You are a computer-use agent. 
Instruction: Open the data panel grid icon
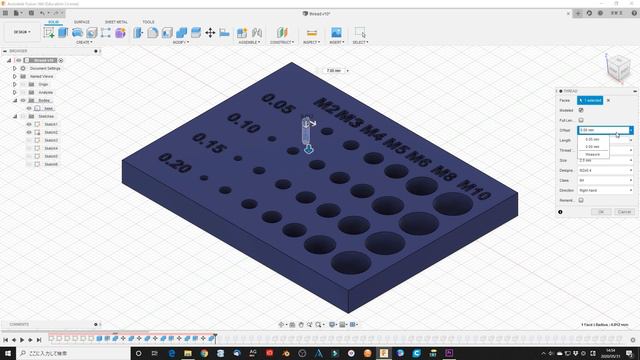[x=5, y=13]
